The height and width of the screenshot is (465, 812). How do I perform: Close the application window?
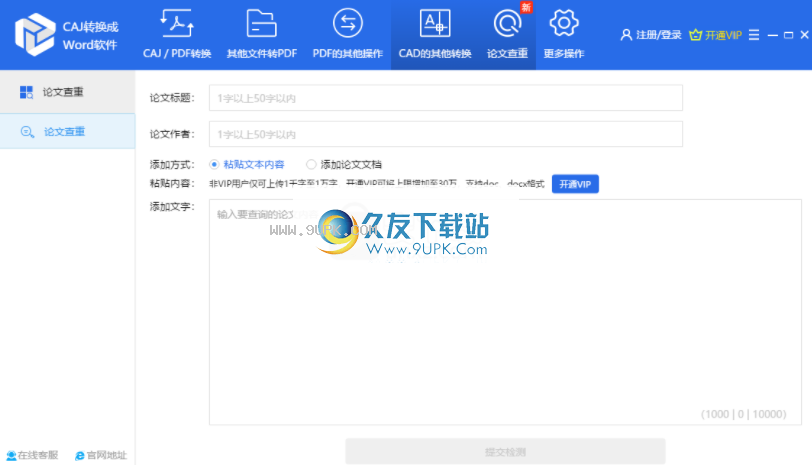804,35
